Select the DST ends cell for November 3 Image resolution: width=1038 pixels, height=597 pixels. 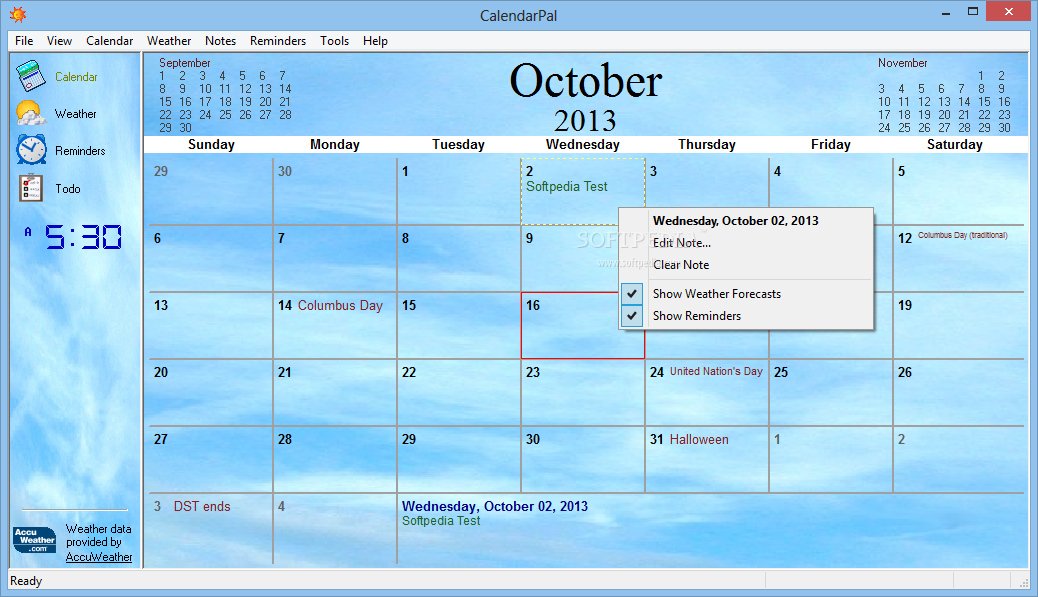click(211, 528)
